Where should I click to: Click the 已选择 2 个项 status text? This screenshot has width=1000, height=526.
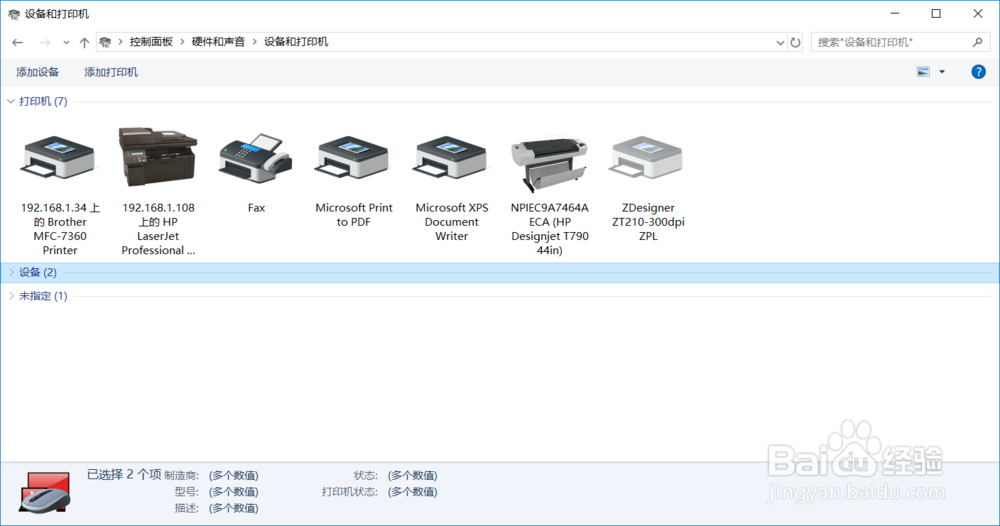coord(124,474)
